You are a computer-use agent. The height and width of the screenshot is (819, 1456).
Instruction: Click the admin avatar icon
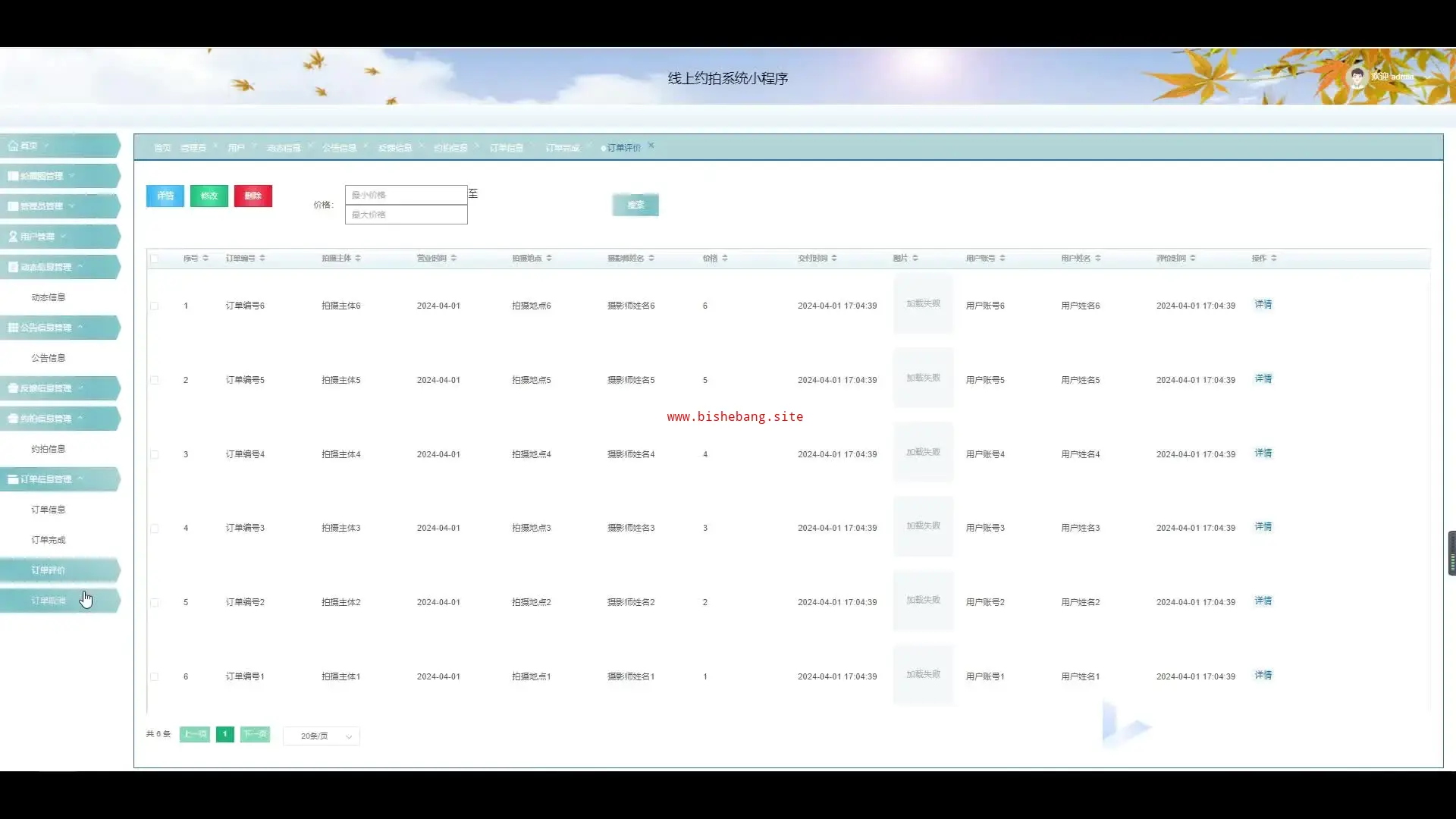point(1356,77)
